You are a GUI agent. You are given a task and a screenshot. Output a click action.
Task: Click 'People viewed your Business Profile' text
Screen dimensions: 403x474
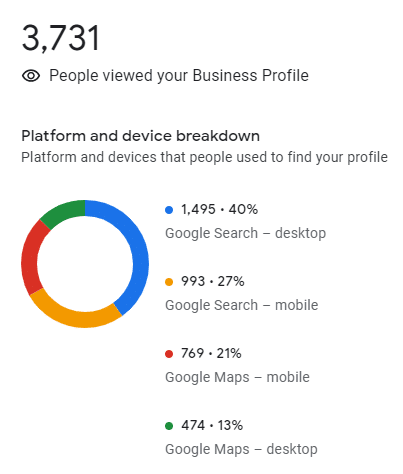(x=179, y=76)
